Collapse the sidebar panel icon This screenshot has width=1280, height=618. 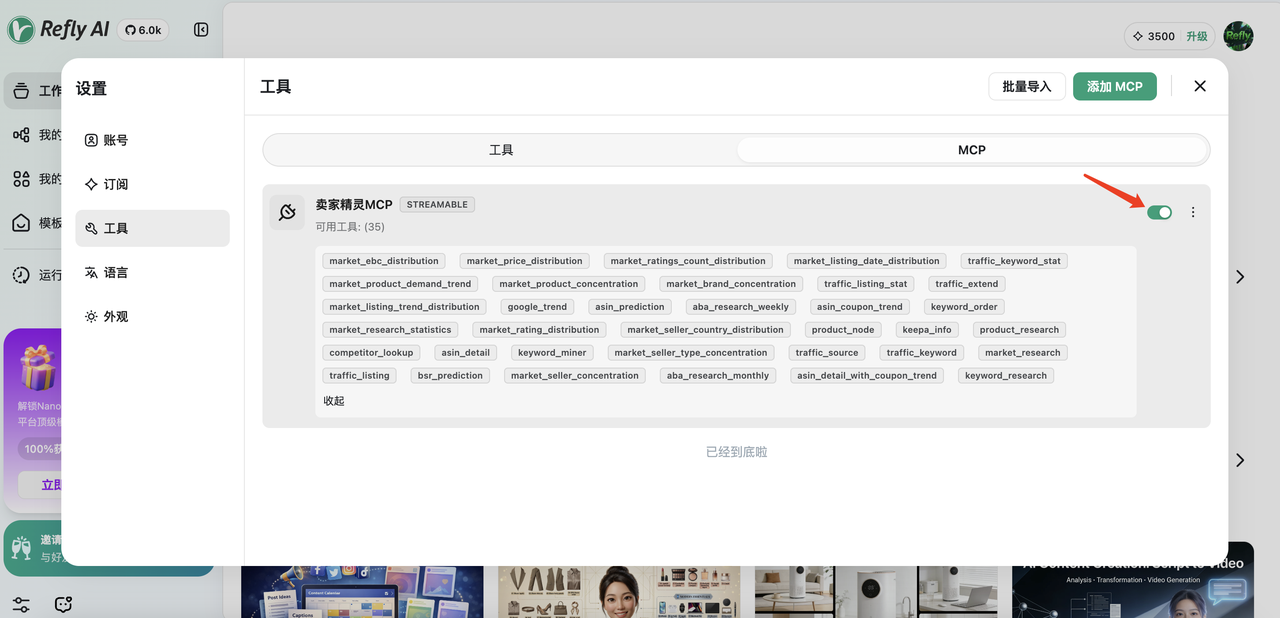pos(201,30)
